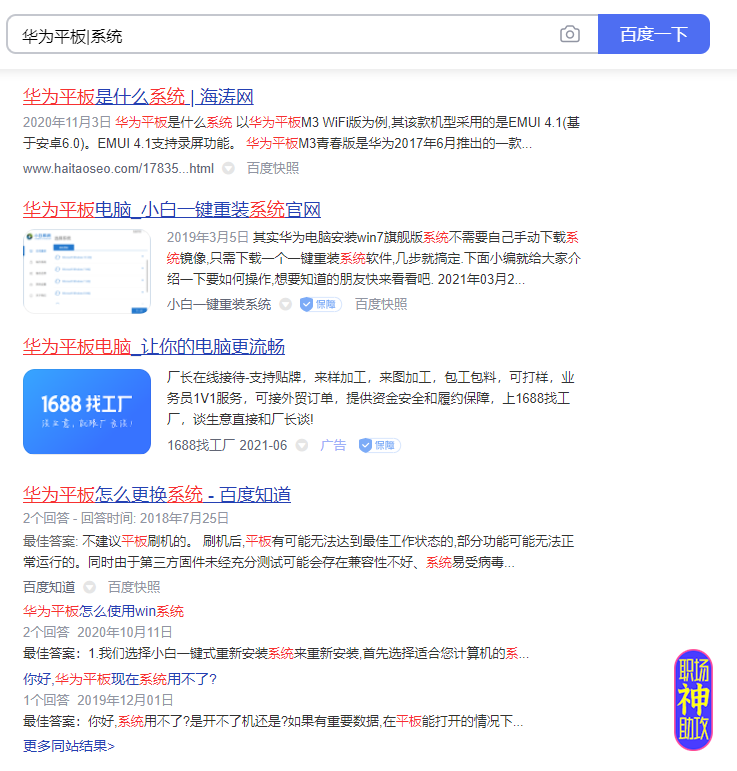Click the text 1个回答 2019年12月01日
Screen dimensions: 737x771
coord(98,700)
